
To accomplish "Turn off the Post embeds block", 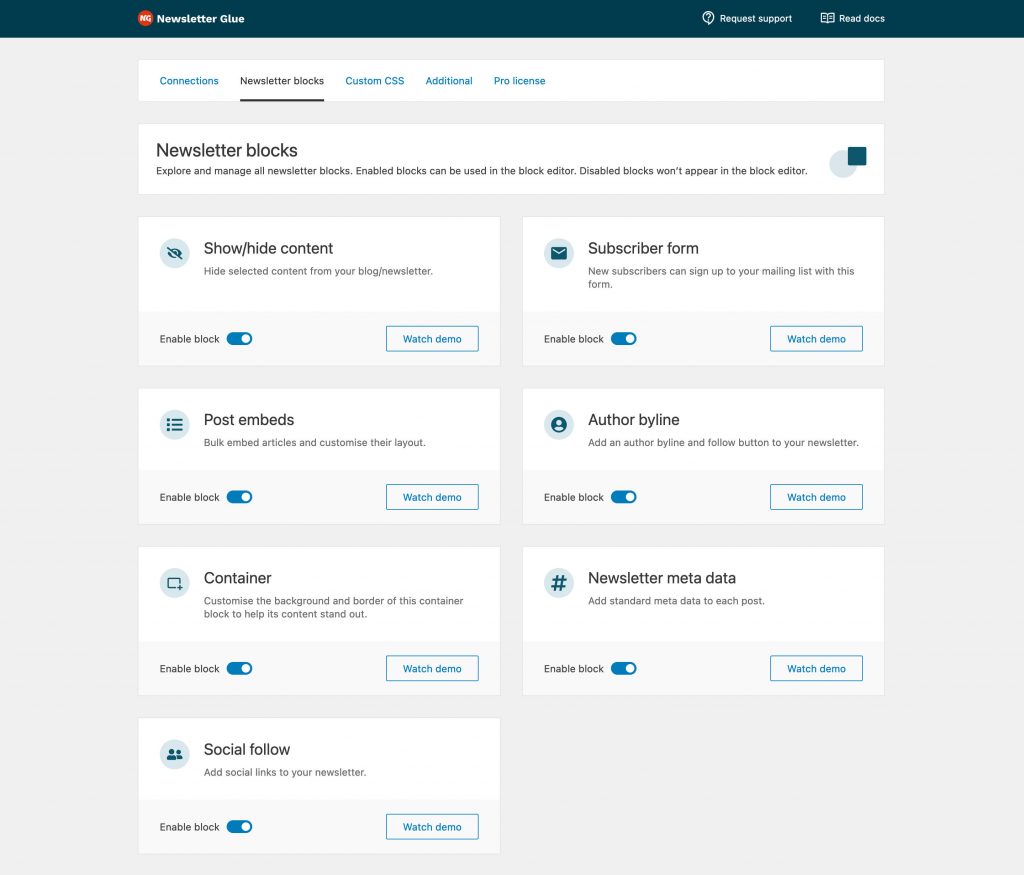I will click(x=239, y=497).
